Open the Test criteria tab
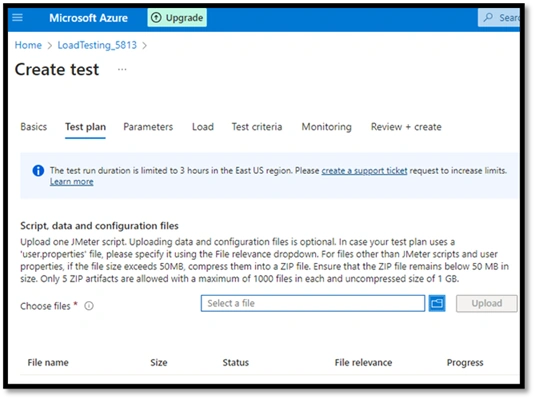 point(257,127)
